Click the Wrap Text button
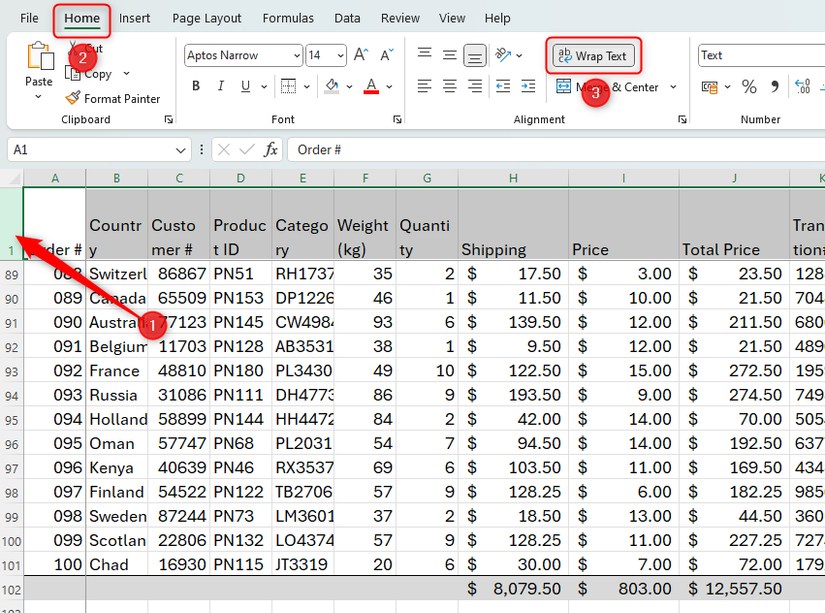 [x=593, y=56]
